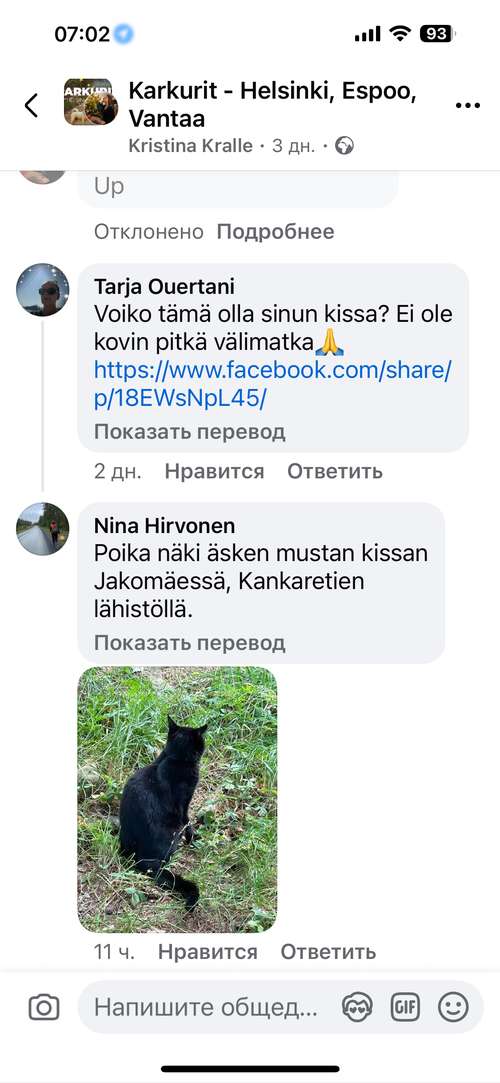Open the GIF picker

pyautogui.click(x=405, y=1007)
